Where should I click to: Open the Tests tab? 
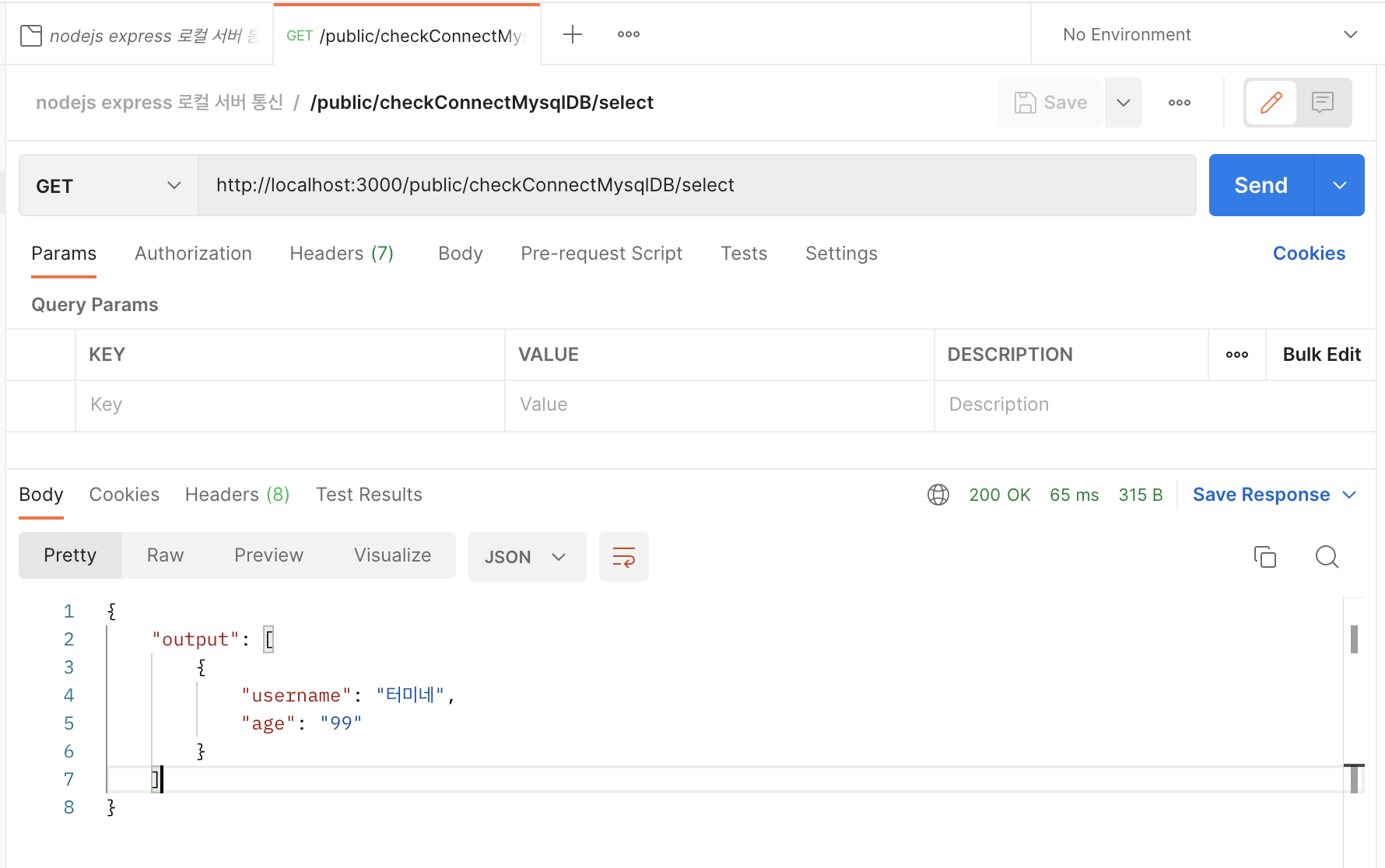tap(744, 254)
